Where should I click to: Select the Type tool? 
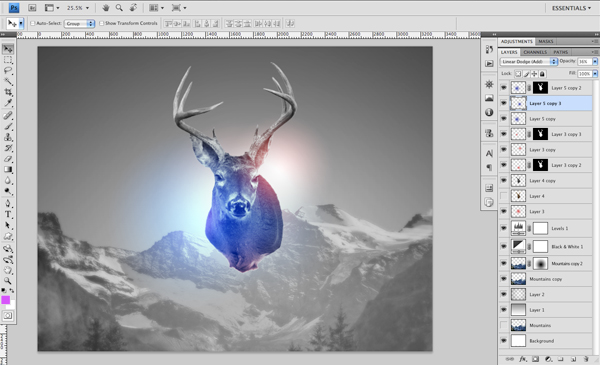tap(8, 214)
